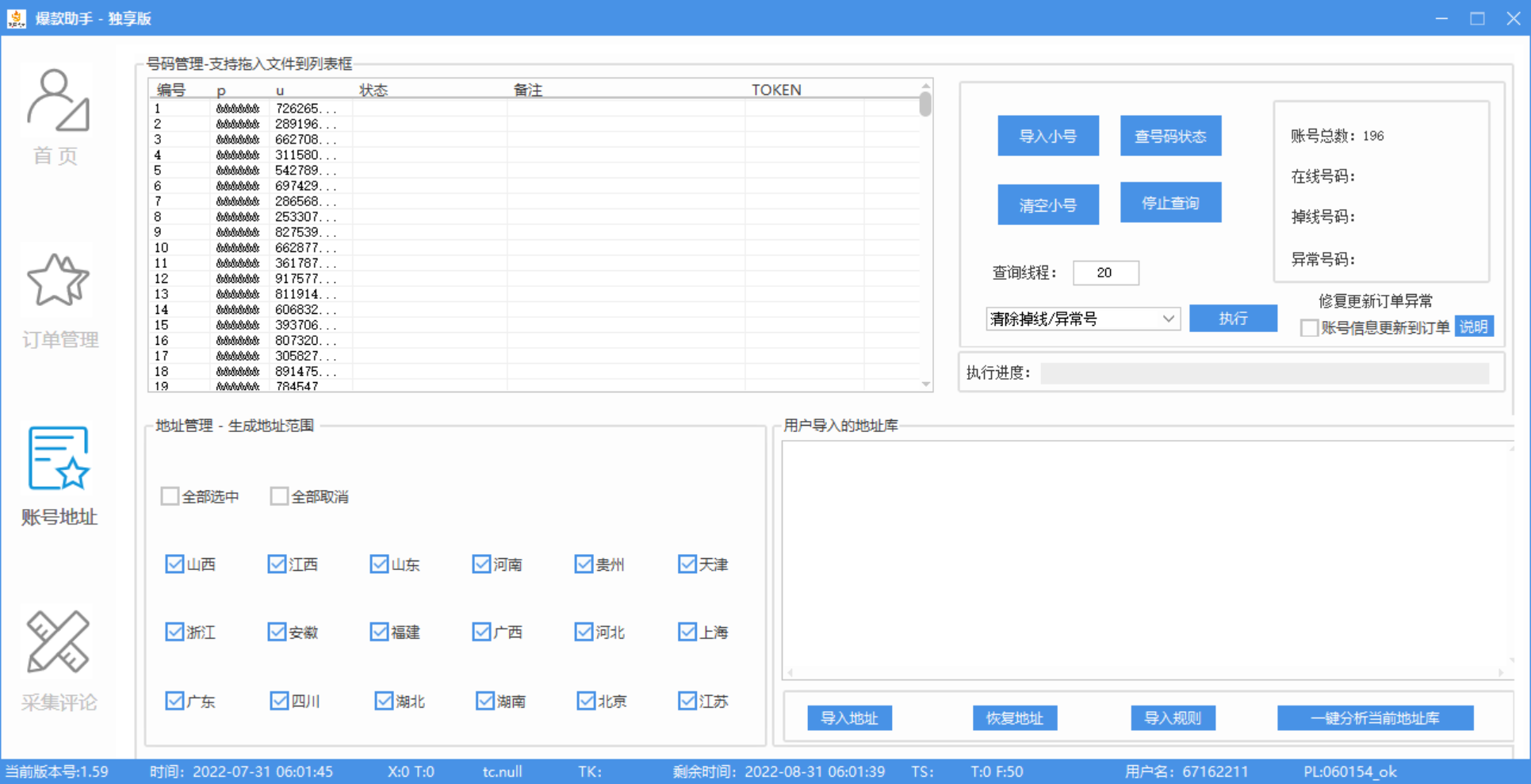Edit the 查询线程 thread count field

click(1105, 273)
